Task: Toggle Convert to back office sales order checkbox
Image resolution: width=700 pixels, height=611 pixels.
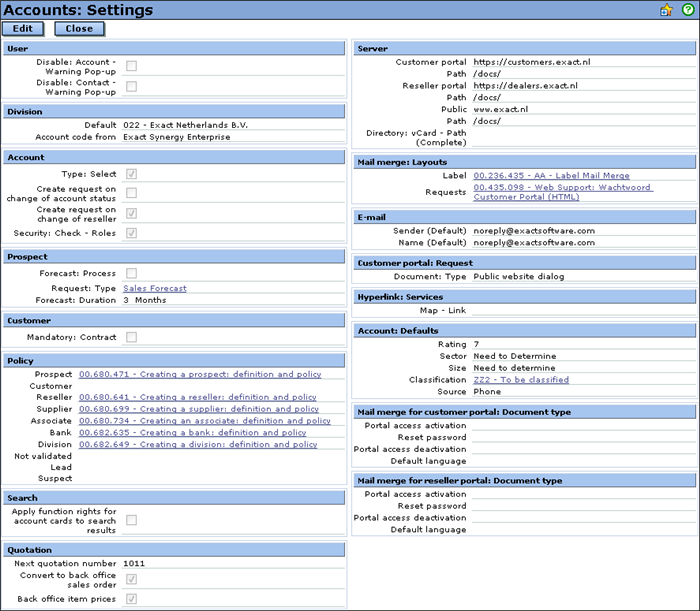Action: [x=131, y=579]
